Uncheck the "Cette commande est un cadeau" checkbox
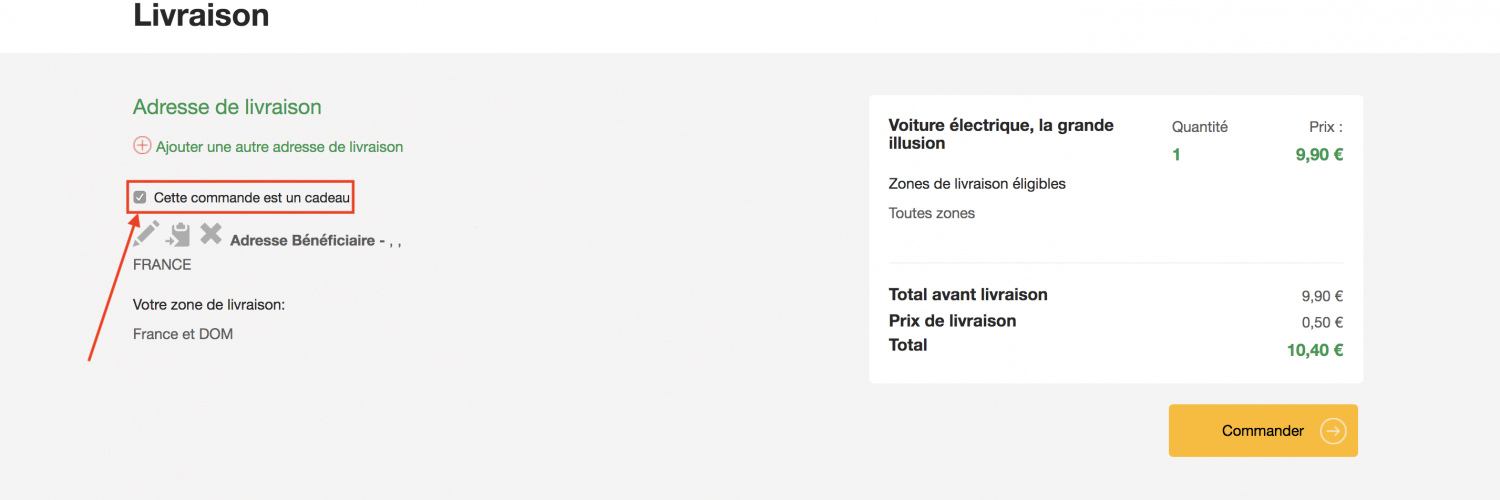 point(140,198)
